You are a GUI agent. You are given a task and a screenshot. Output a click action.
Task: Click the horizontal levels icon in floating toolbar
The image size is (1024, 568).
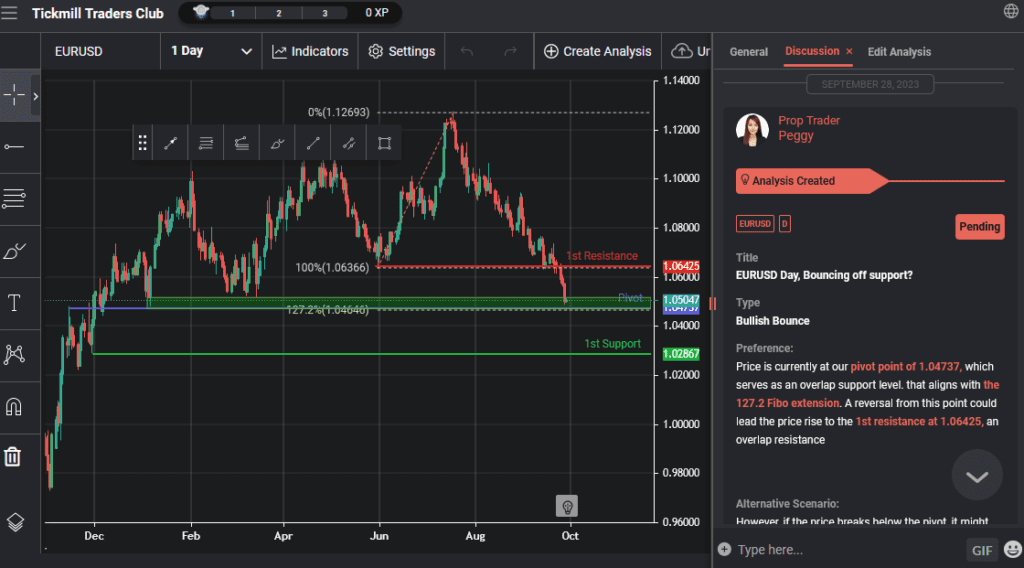(x=206, y=143)
